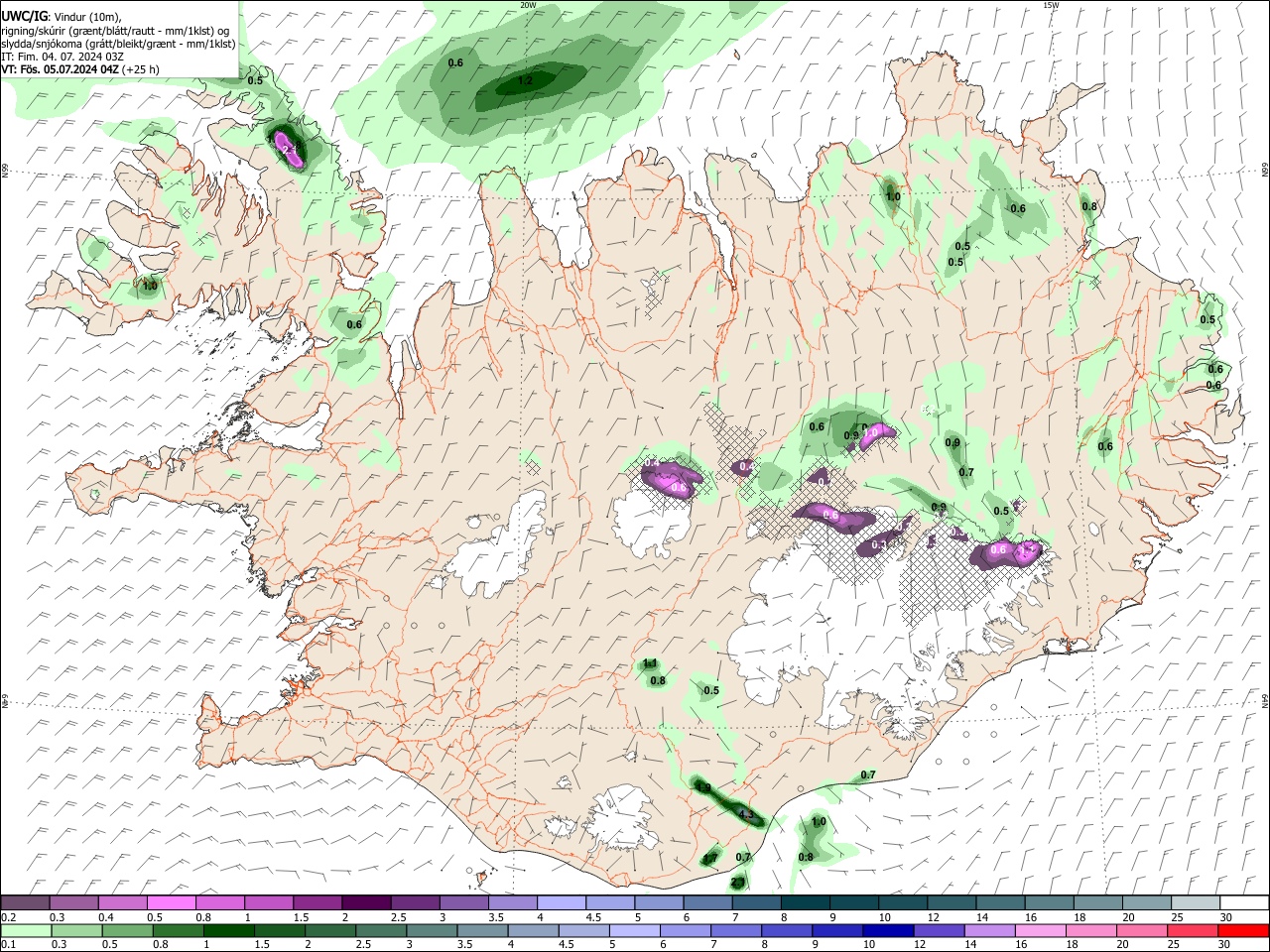This screenshot has height=952, width=1270.
Task: Click the "(+25 h)" forecast offset text
Action: (140, 69)
